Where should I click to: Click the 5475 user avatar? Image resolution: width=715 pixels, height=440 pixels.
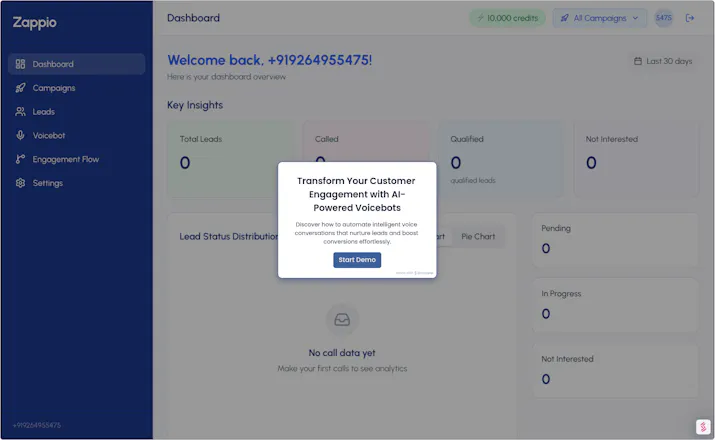click(x=663, y=18)
